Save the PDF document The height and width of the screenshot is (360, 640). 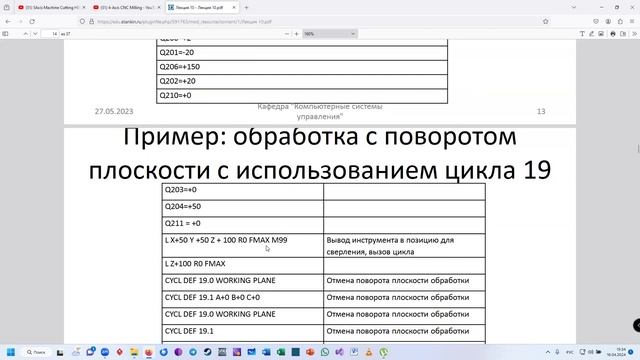(x=623, y=34)
